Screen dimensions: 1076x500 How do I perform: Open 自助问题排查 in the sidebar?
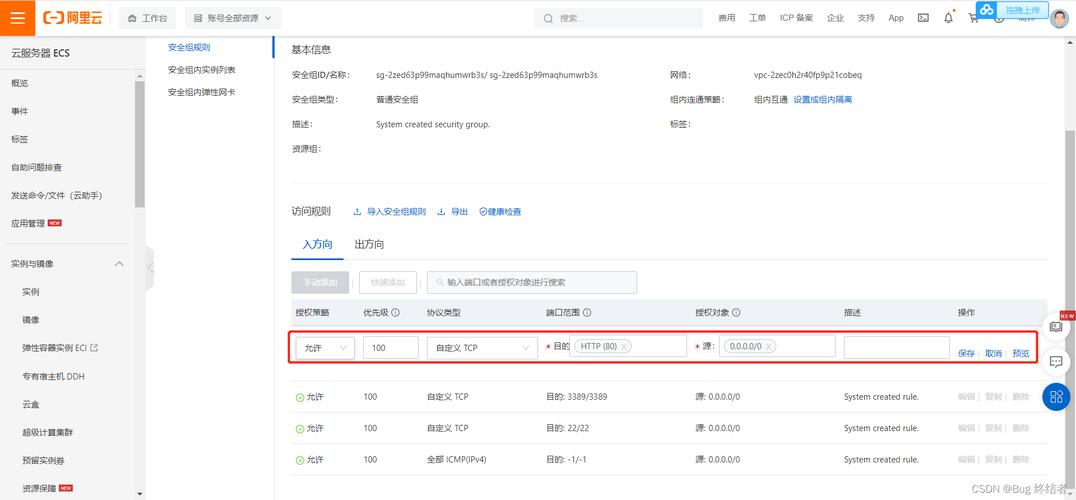[36, 167]
